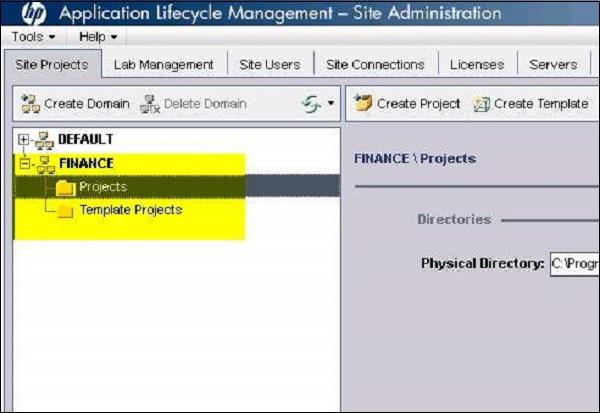Click the Create Project icon
This screenshot has height=413, width=600.
[x=362, y=104]
